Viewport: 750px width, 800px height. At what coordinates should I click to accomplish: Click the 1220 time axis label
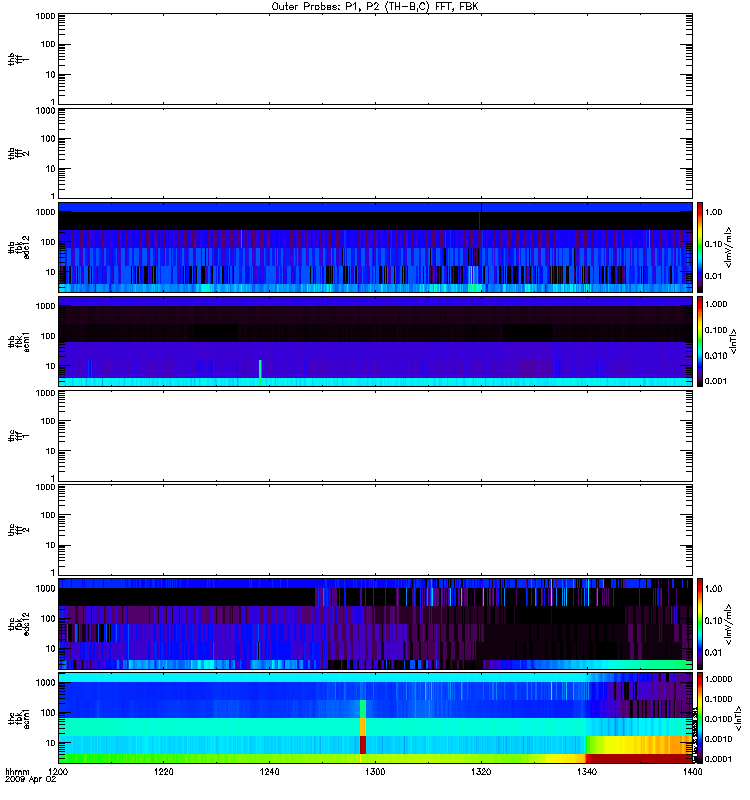pos(164,772)
